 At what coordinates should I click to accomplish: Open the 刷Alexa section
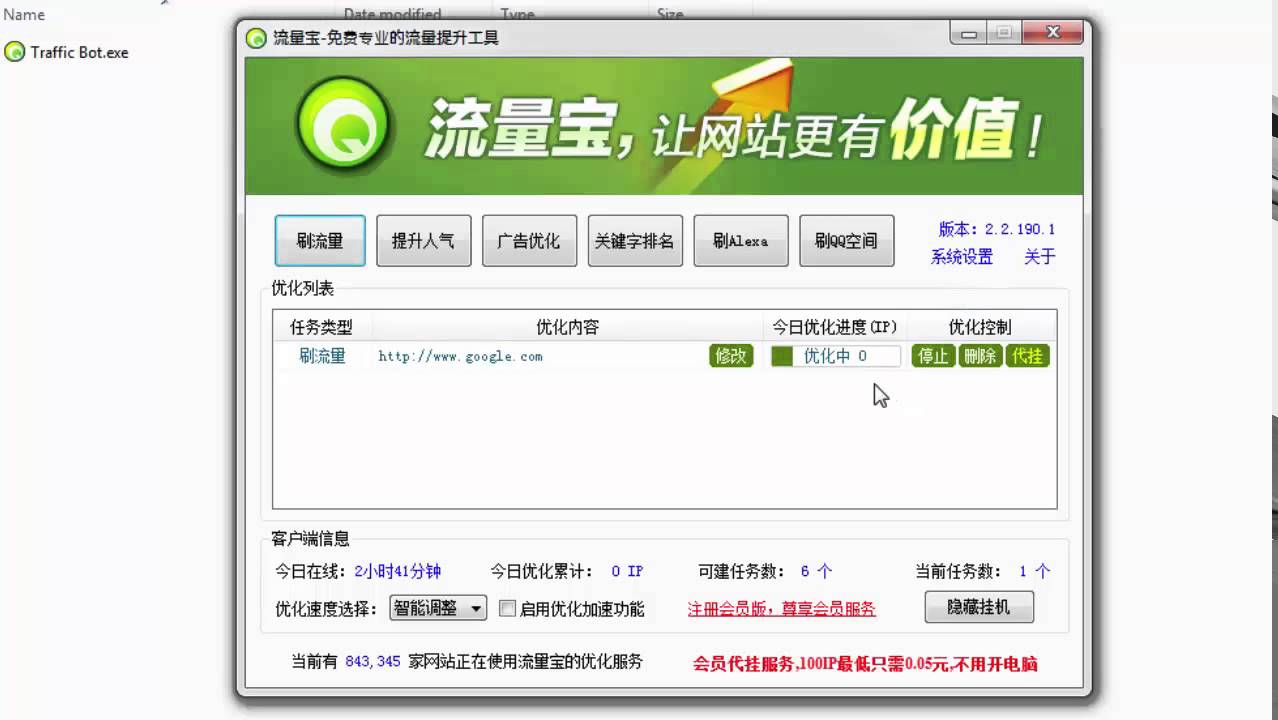coord(741,241)
